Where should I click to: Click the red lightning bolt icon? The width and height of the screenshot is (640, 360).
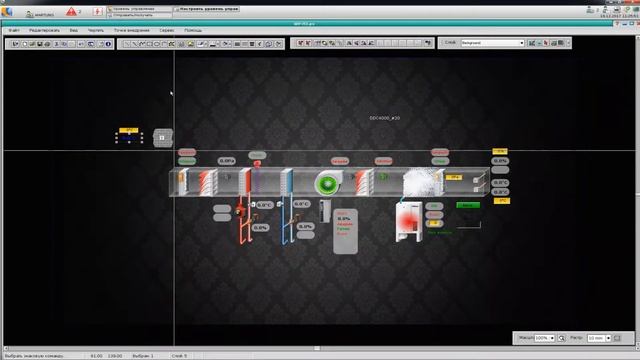(x=98, y=11)
